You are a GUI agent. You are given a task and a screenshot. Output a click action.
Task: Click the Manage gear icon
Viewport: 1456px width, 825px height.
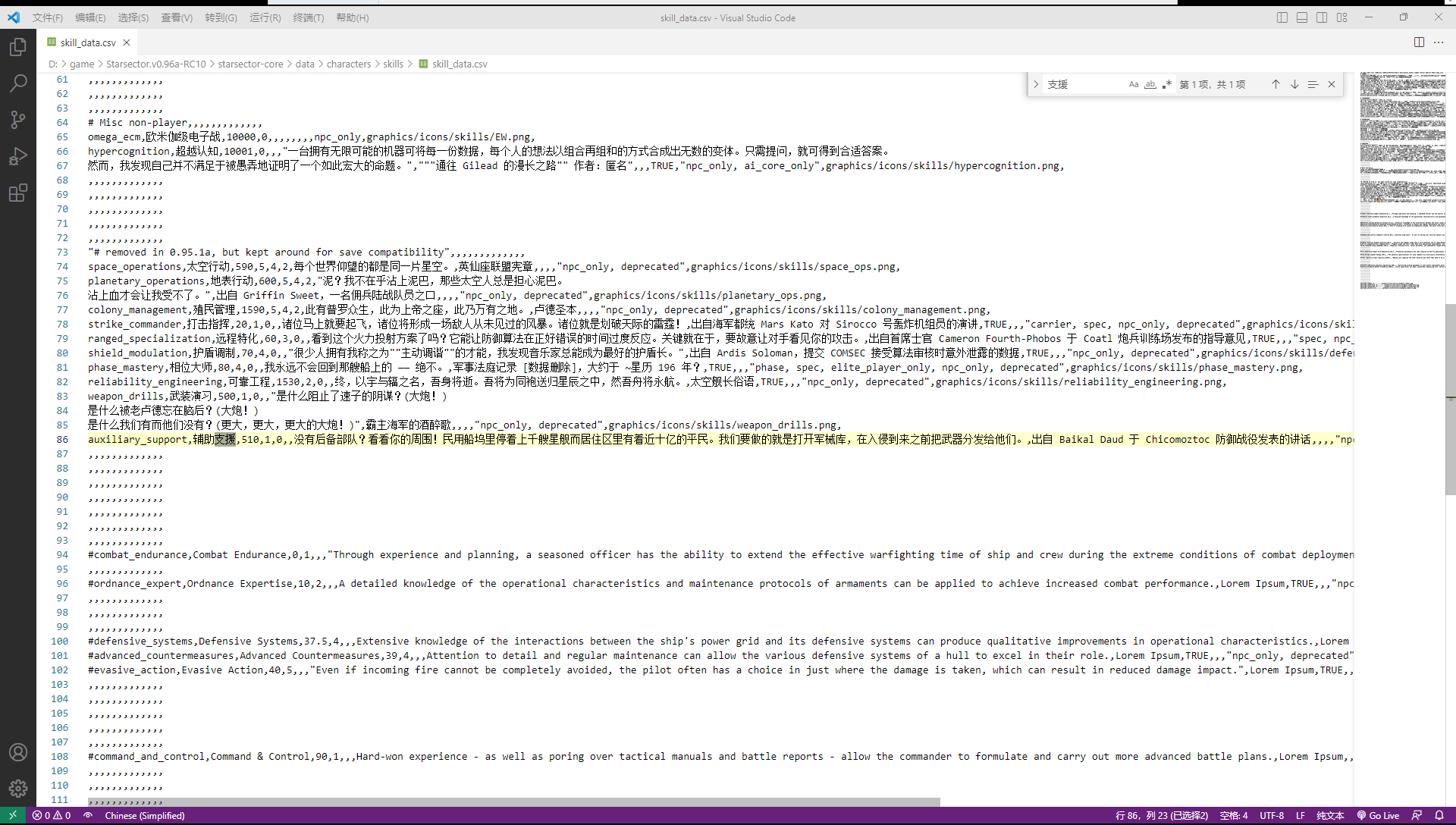[x=18, y=789]
